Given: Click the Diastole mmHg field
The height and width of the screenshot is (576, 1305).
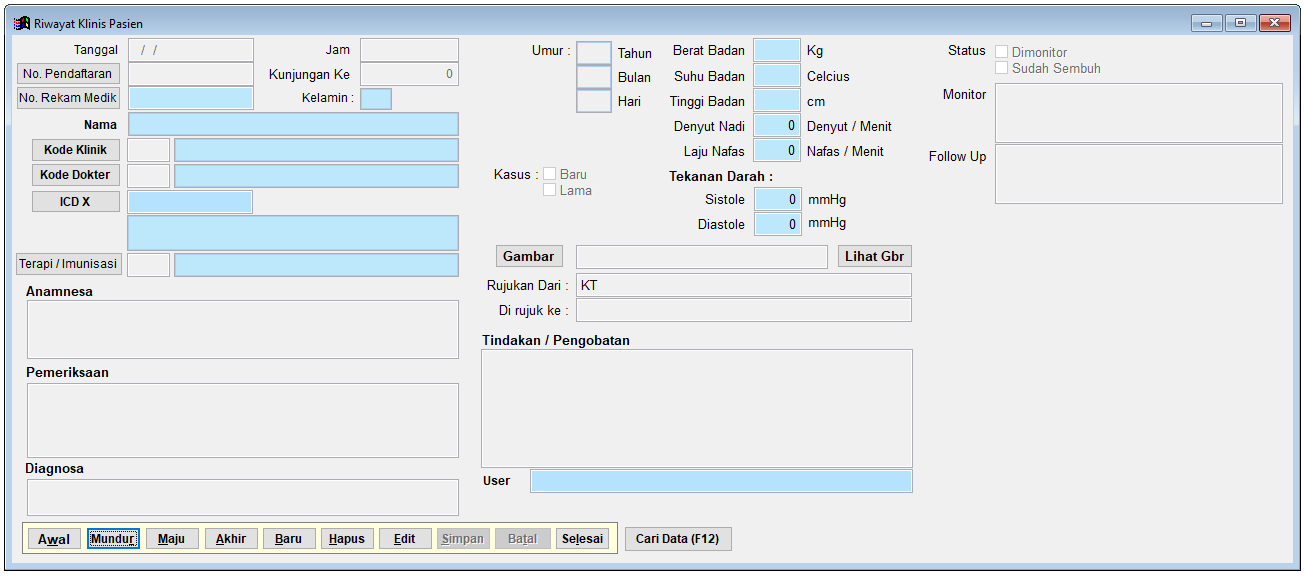Looking at the screenshot, I should (x=777, y=224).
